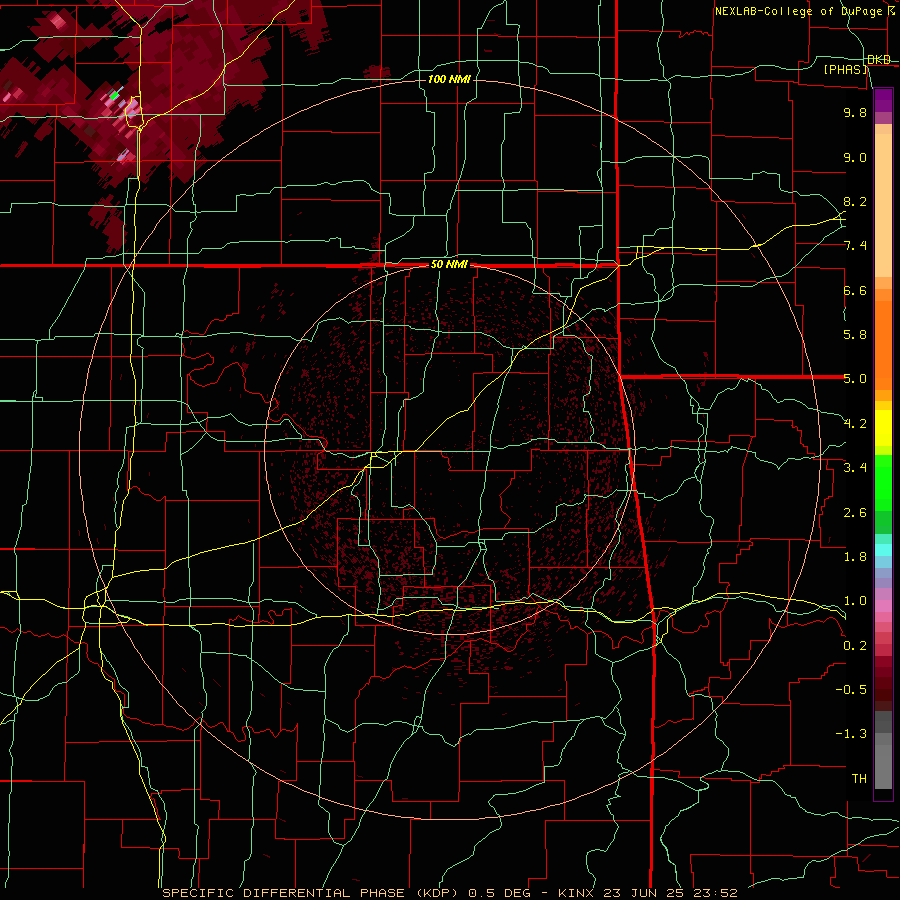Click the TH threshold label
This screenshot has height=900, width=900.
tap(859, 779)
